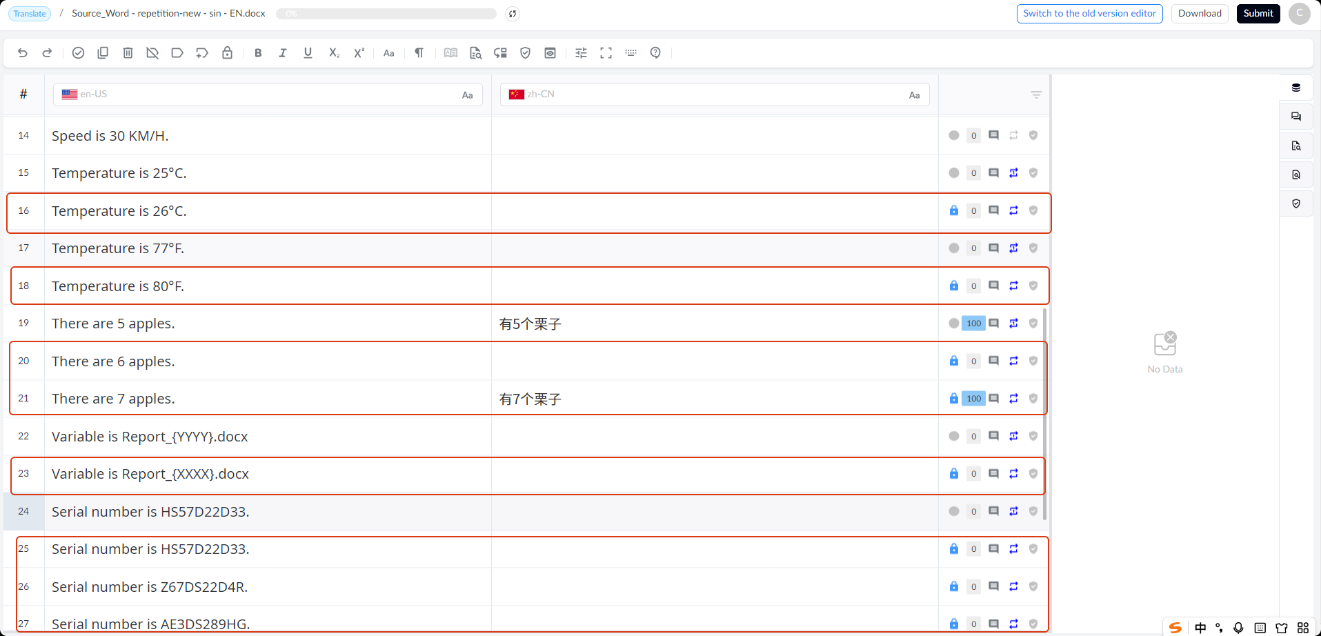
Task: Click Switch to the old version editor
Action: [x=1090, y=13]
